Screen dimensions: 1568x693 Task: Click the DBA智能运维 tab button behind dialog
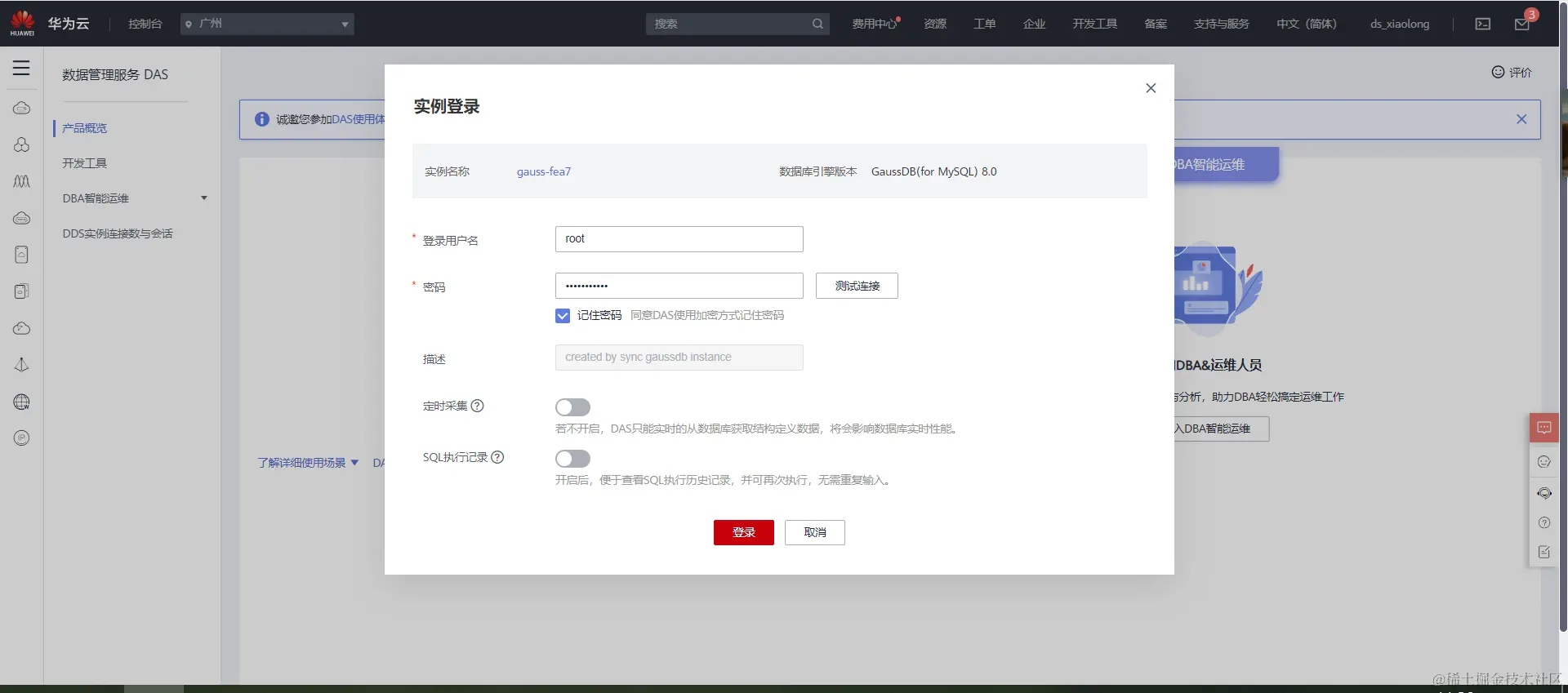pyautogui.click(x=1225, y=164)
